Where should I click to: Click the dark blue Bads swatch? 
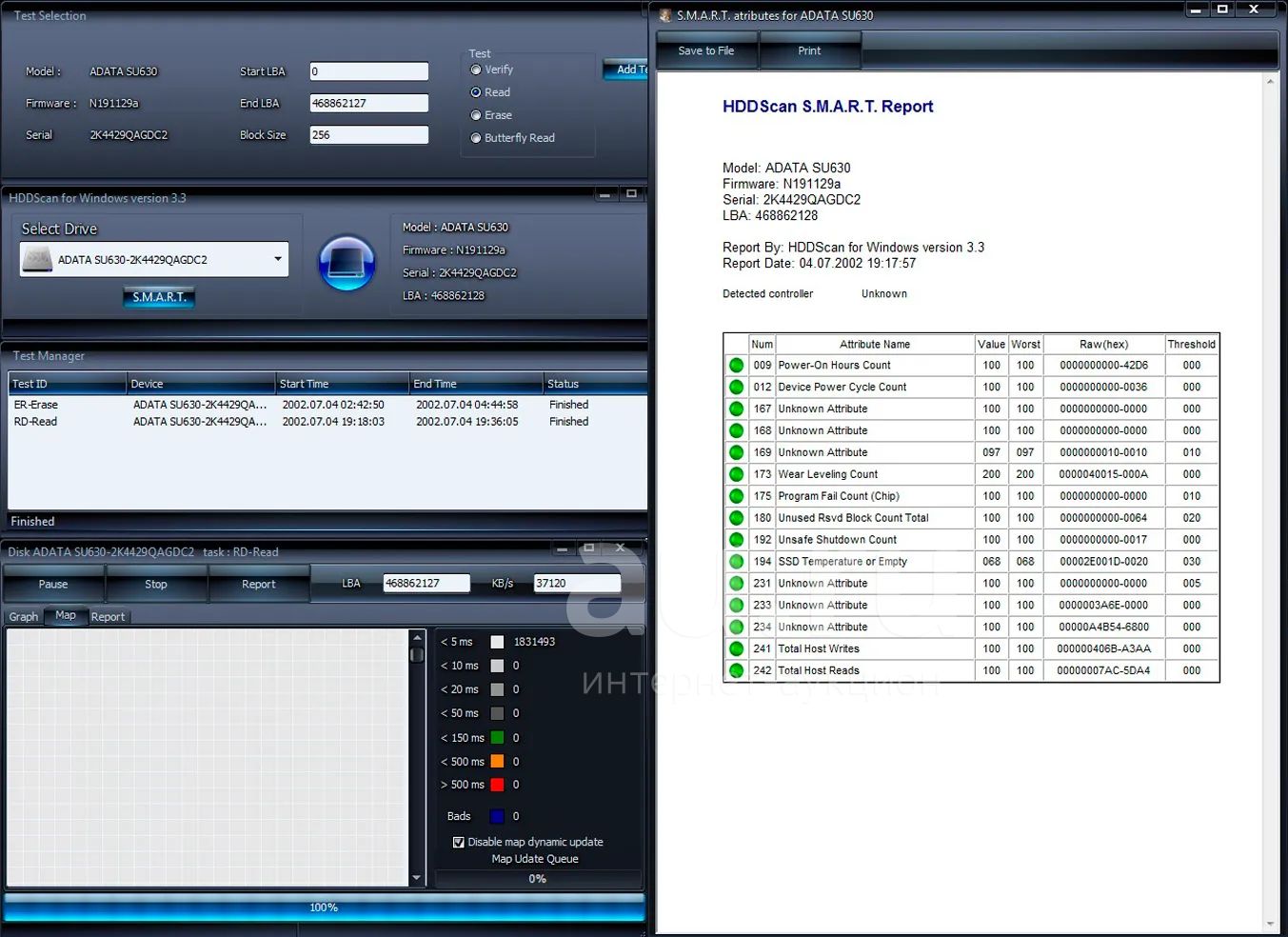497,816
